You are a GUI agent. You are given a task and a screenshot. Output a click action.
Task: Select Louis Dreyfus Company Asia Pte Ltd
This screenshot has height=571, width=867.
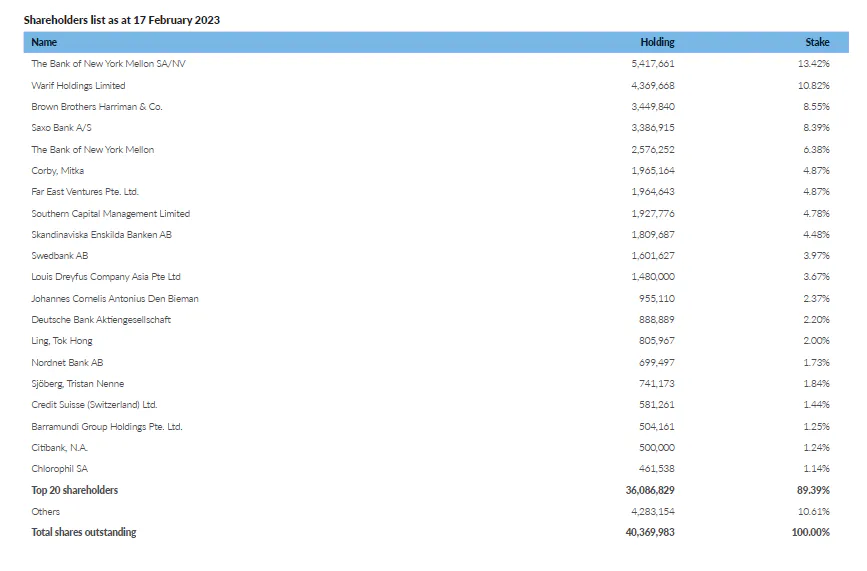(106, 277)
